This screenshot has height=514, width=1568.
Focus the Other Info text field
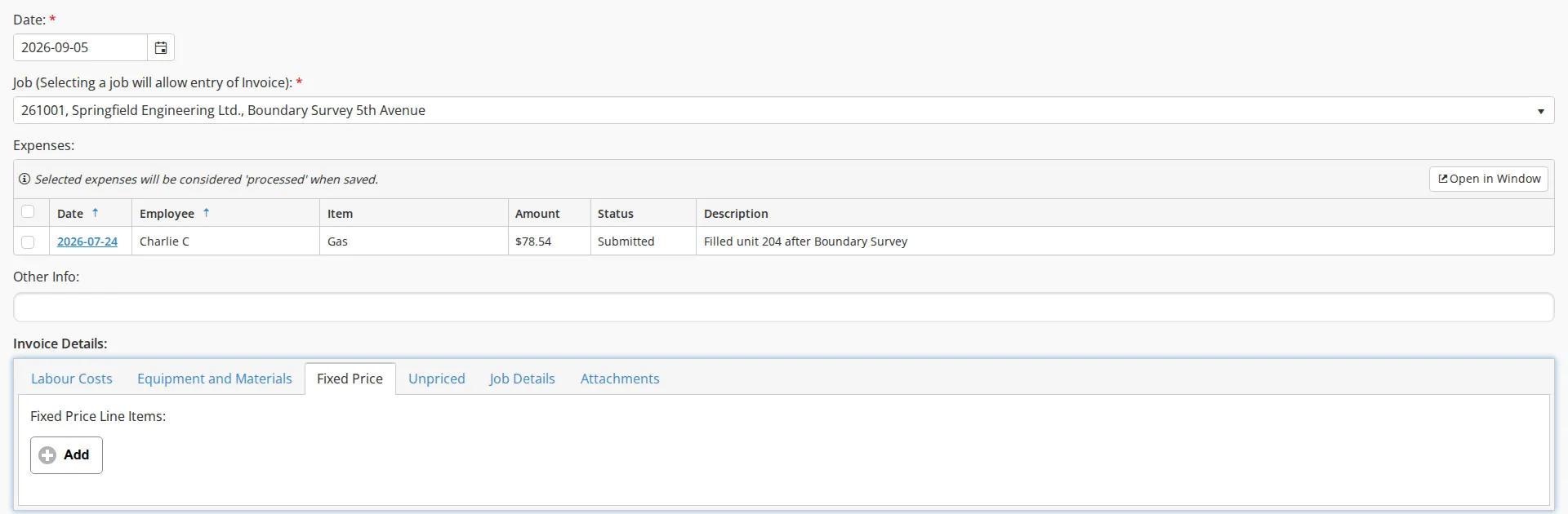click(783, 308)
